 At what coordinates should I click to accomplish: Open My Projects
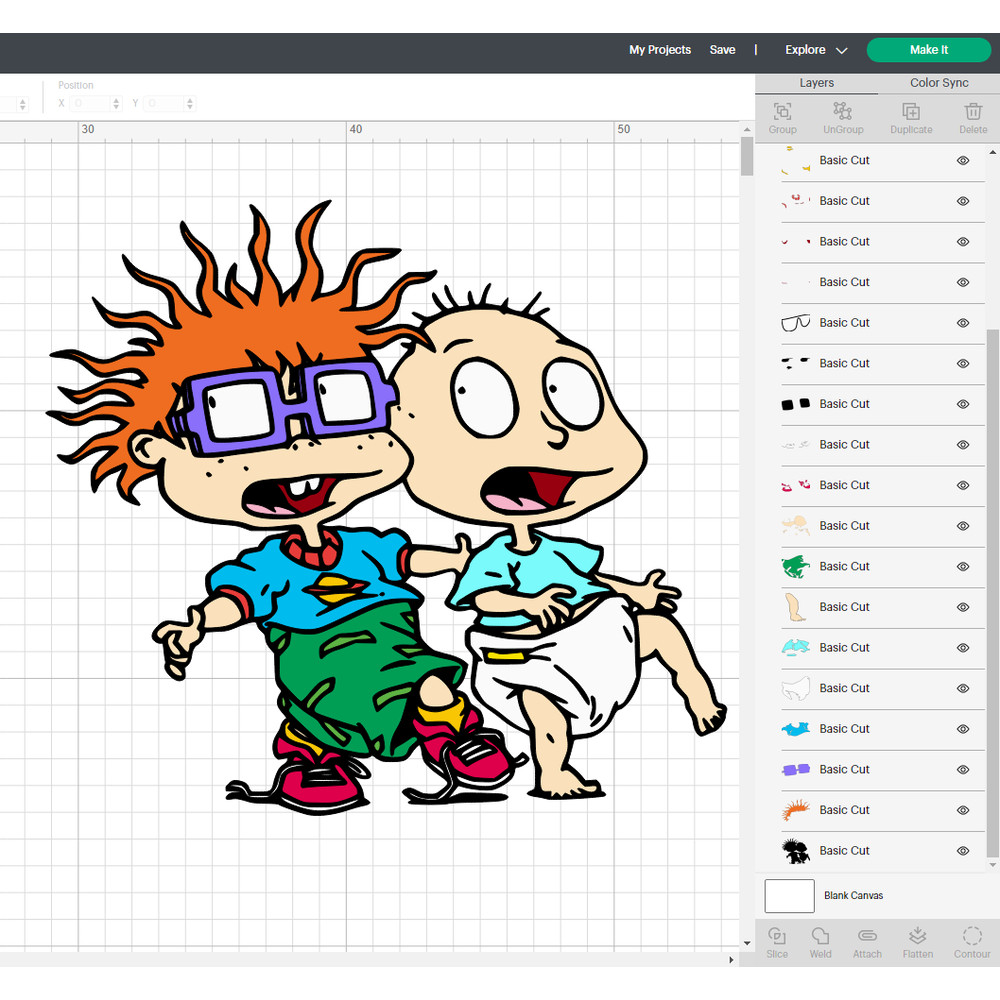point(660,49)
